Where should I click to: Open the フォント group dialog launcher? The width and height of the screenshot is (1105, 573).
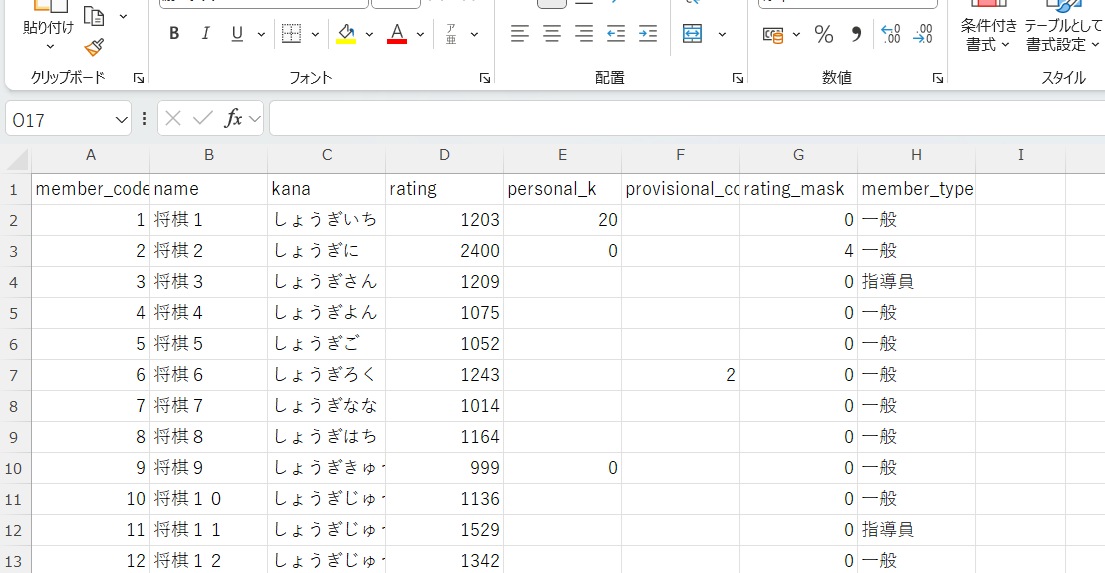click(x=484, y=78)
